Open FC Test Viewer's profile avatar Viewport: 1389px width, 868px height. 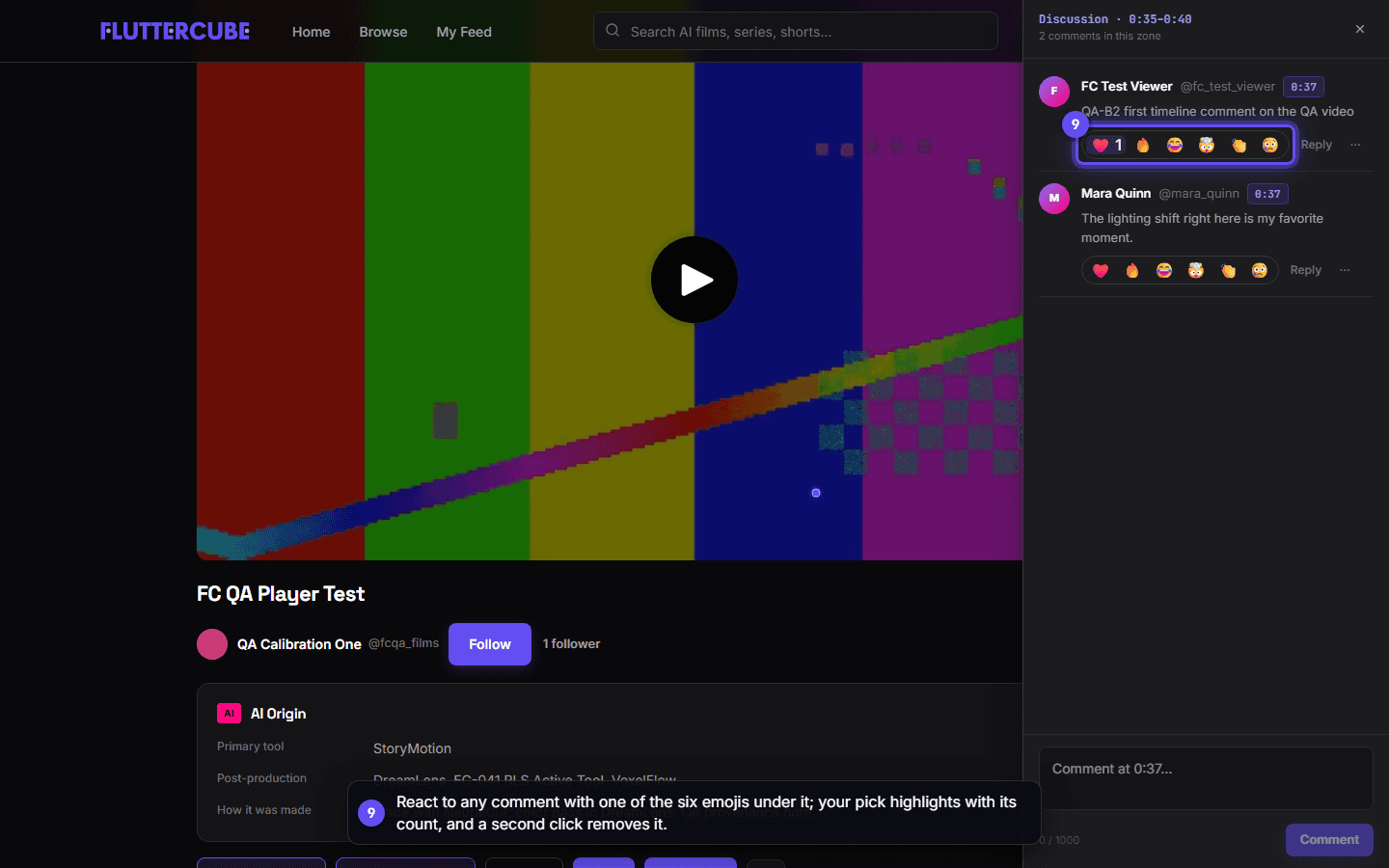tap(1054, 92)
